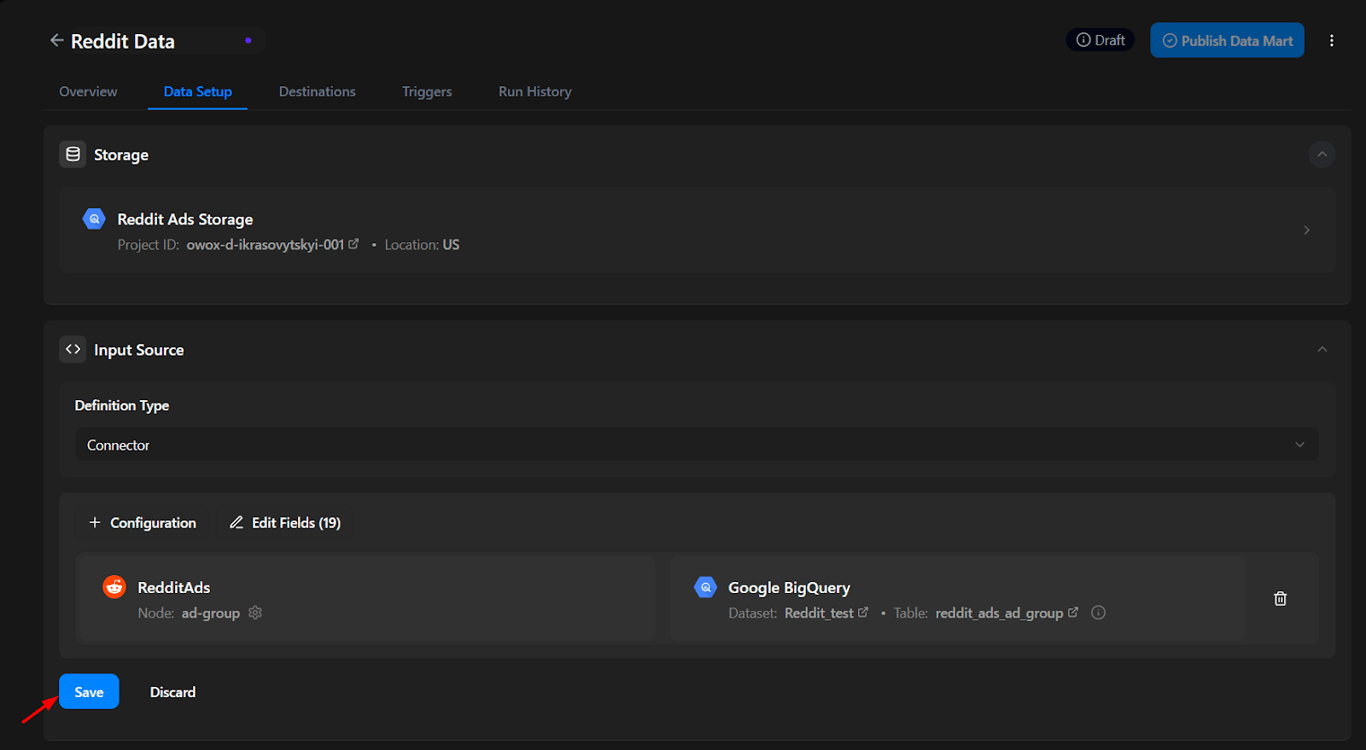This screenshot has width=1366, height=750.
Task: Click the Definition Type label
Action: (122, 405)
